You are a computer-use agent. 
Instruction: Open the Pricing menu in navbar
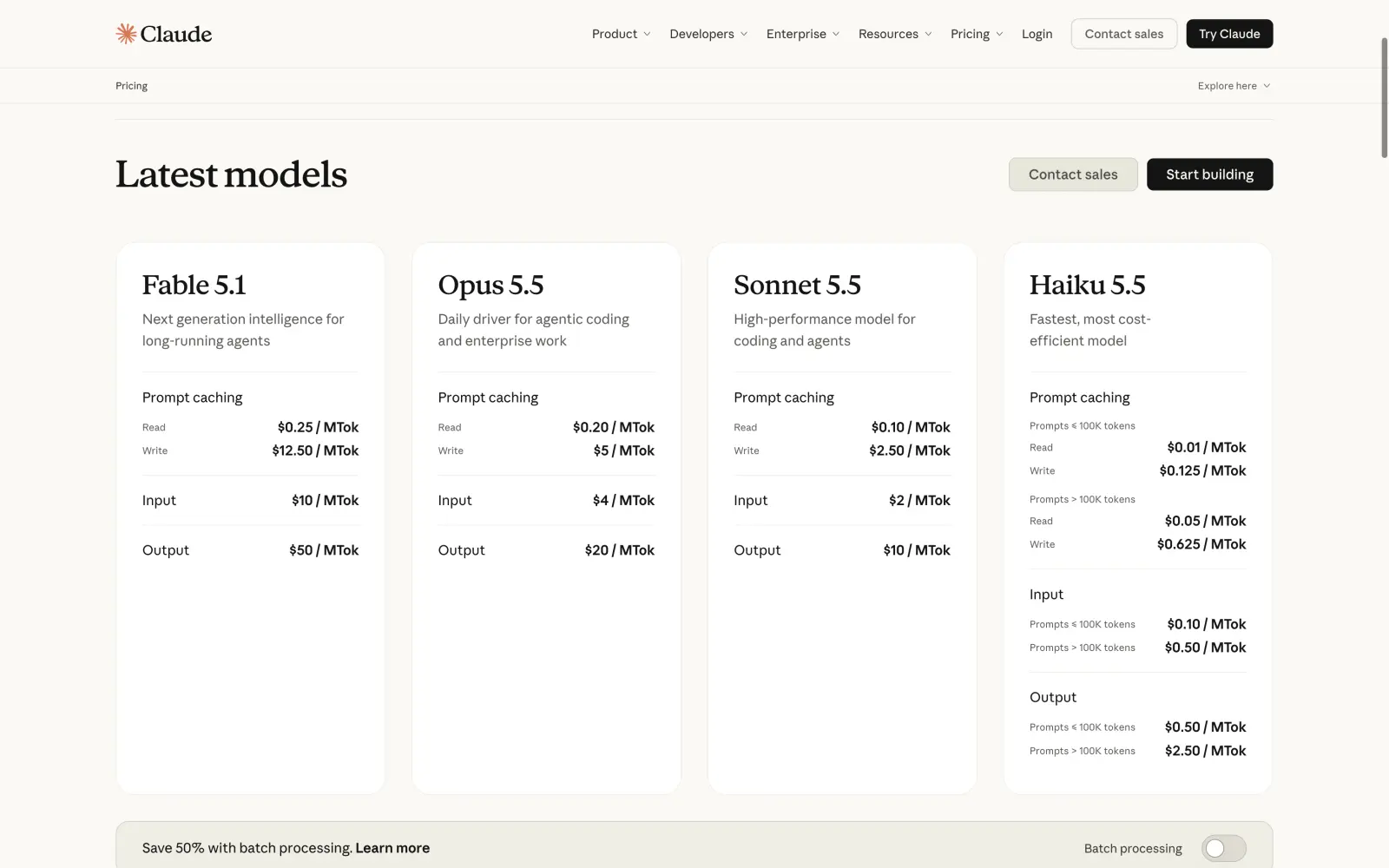[x=977, y=34]
